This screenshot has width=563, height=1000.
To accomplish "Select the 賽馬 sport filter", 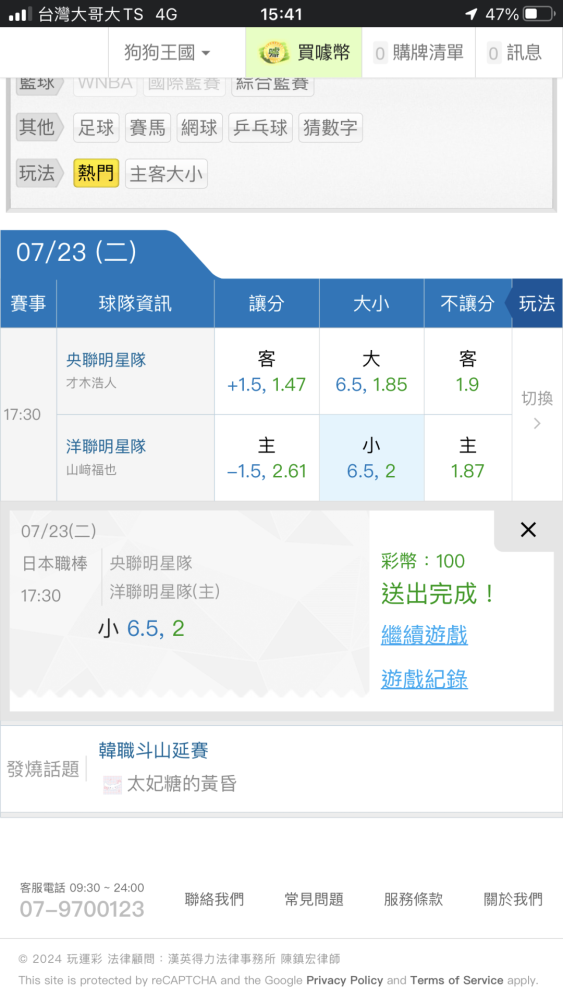I will pyautogui.click(x=147, y=128).
